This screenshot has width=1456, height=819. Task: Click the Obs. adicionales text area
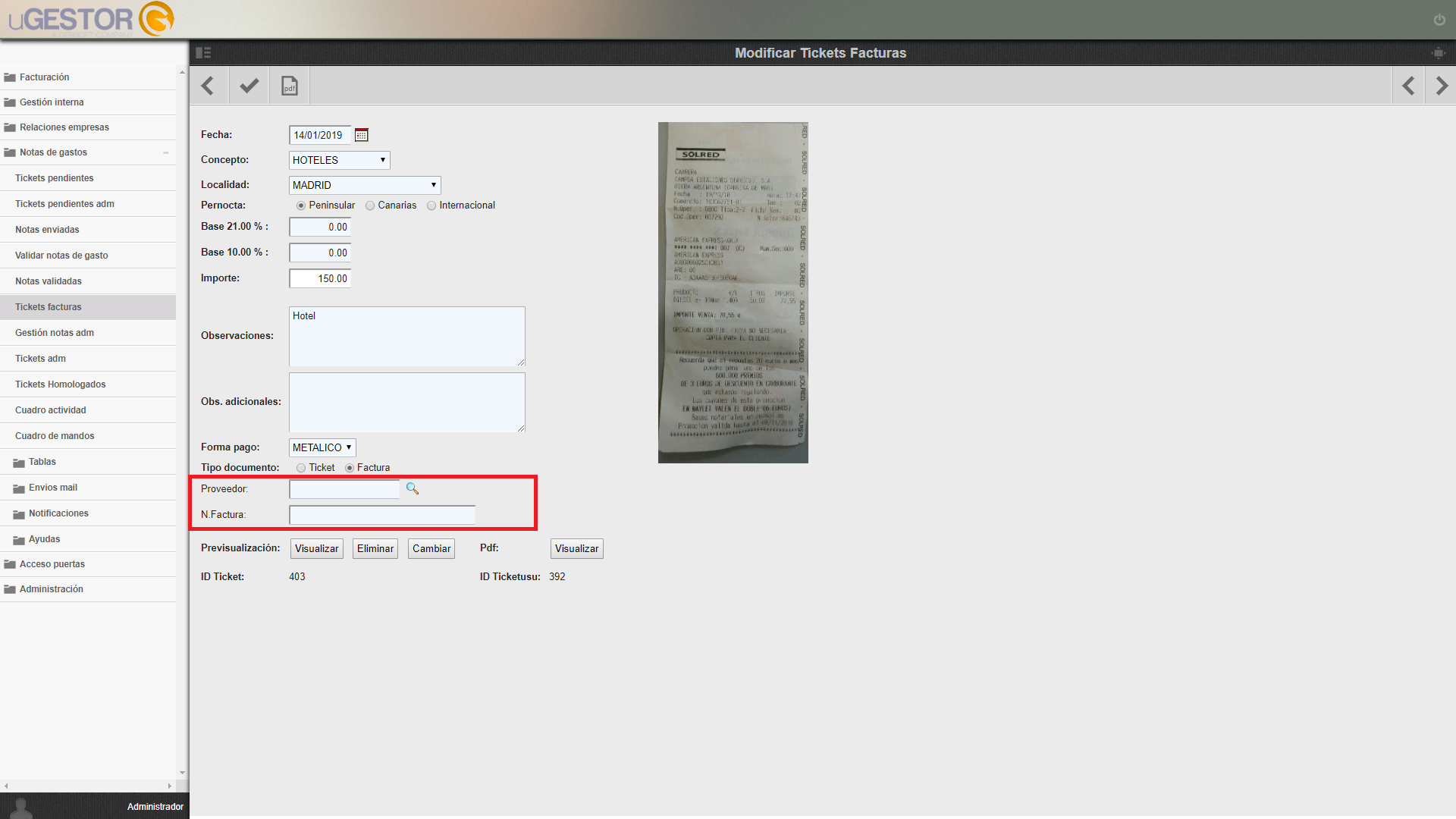coord(407,402)
